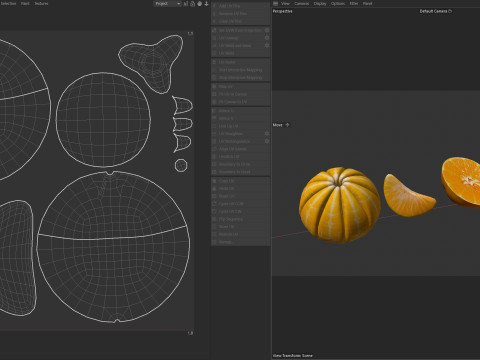Click the Clear UV Pins command icon
Viewport: 480px width, 360px height.
click(214, 21)
